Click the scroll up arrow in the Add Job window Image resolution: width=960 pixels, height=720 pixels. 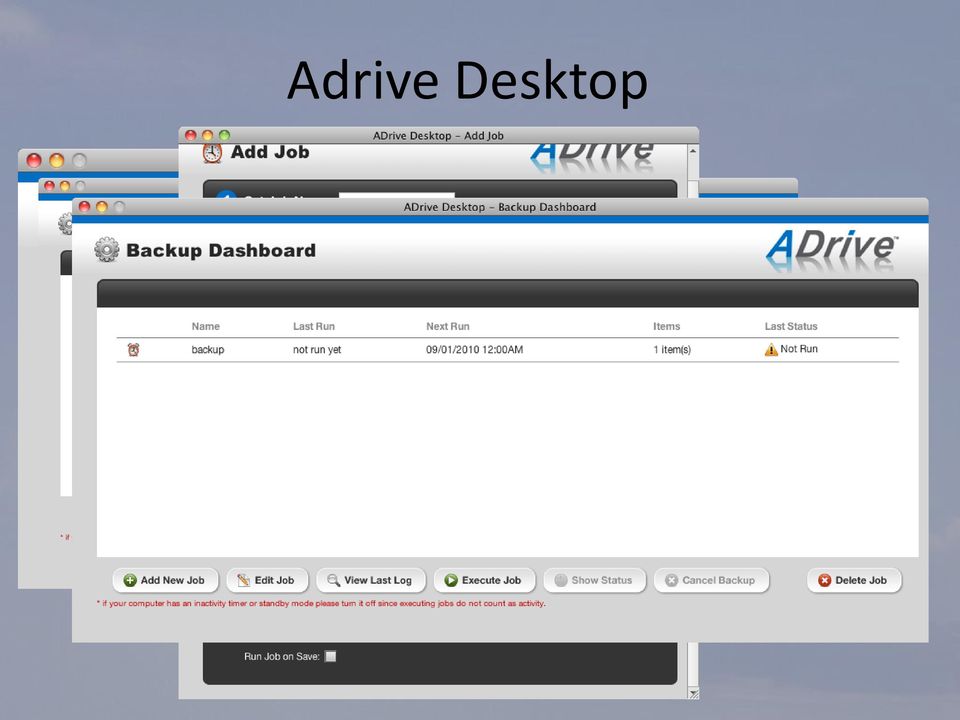click(692, 151)
